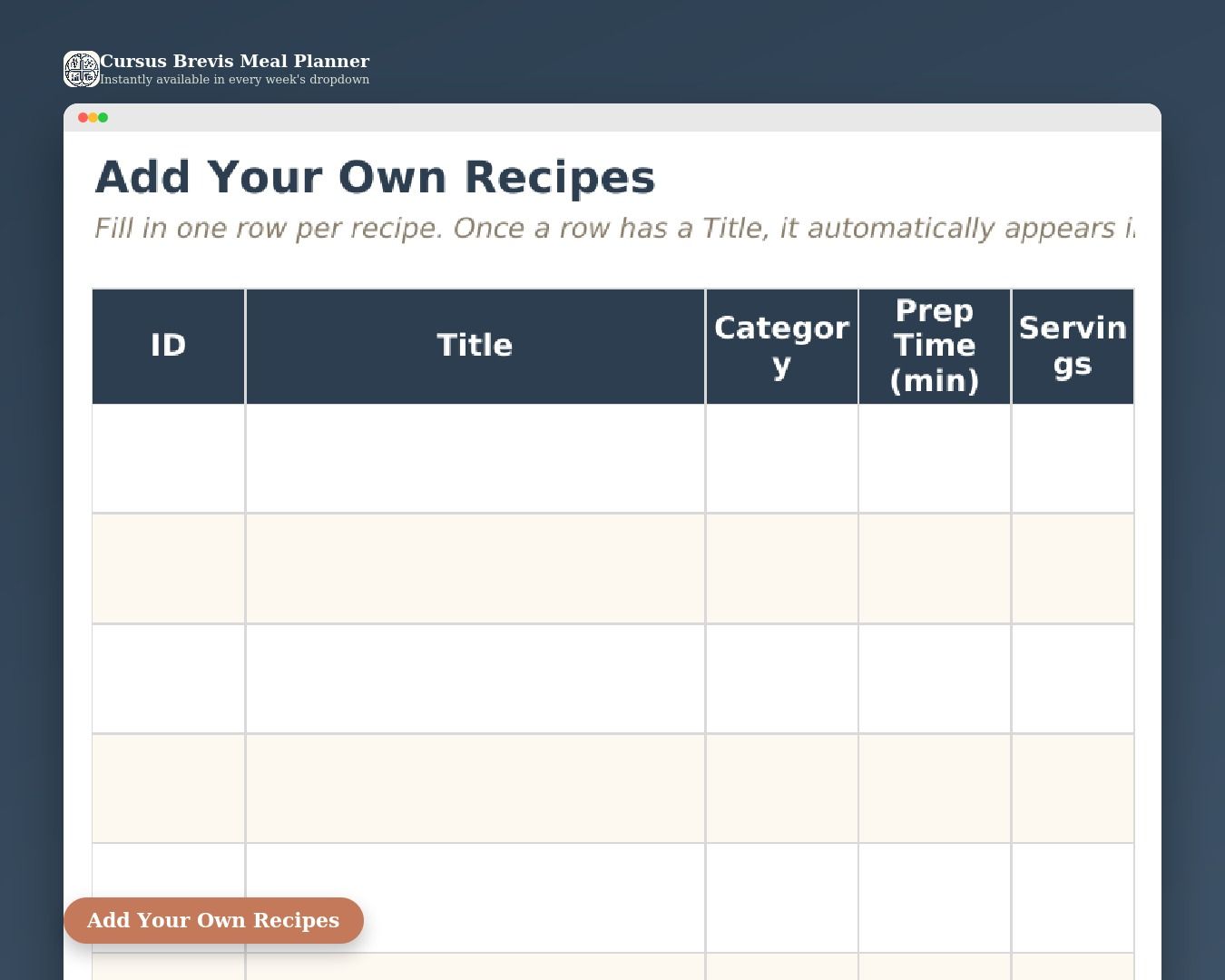
Task: Select the Servings column header
Action: tap(1073, 346)
